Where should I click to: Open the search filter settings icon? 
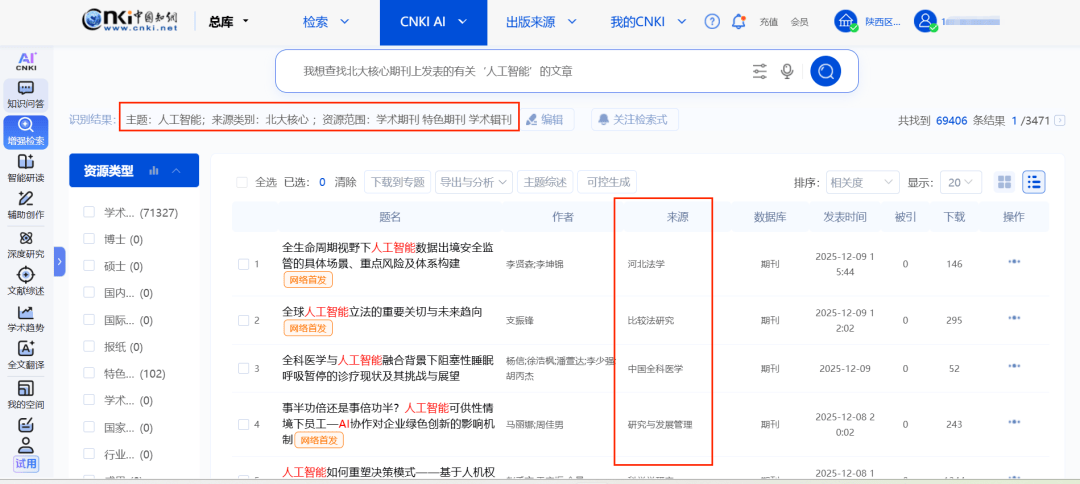760,71
